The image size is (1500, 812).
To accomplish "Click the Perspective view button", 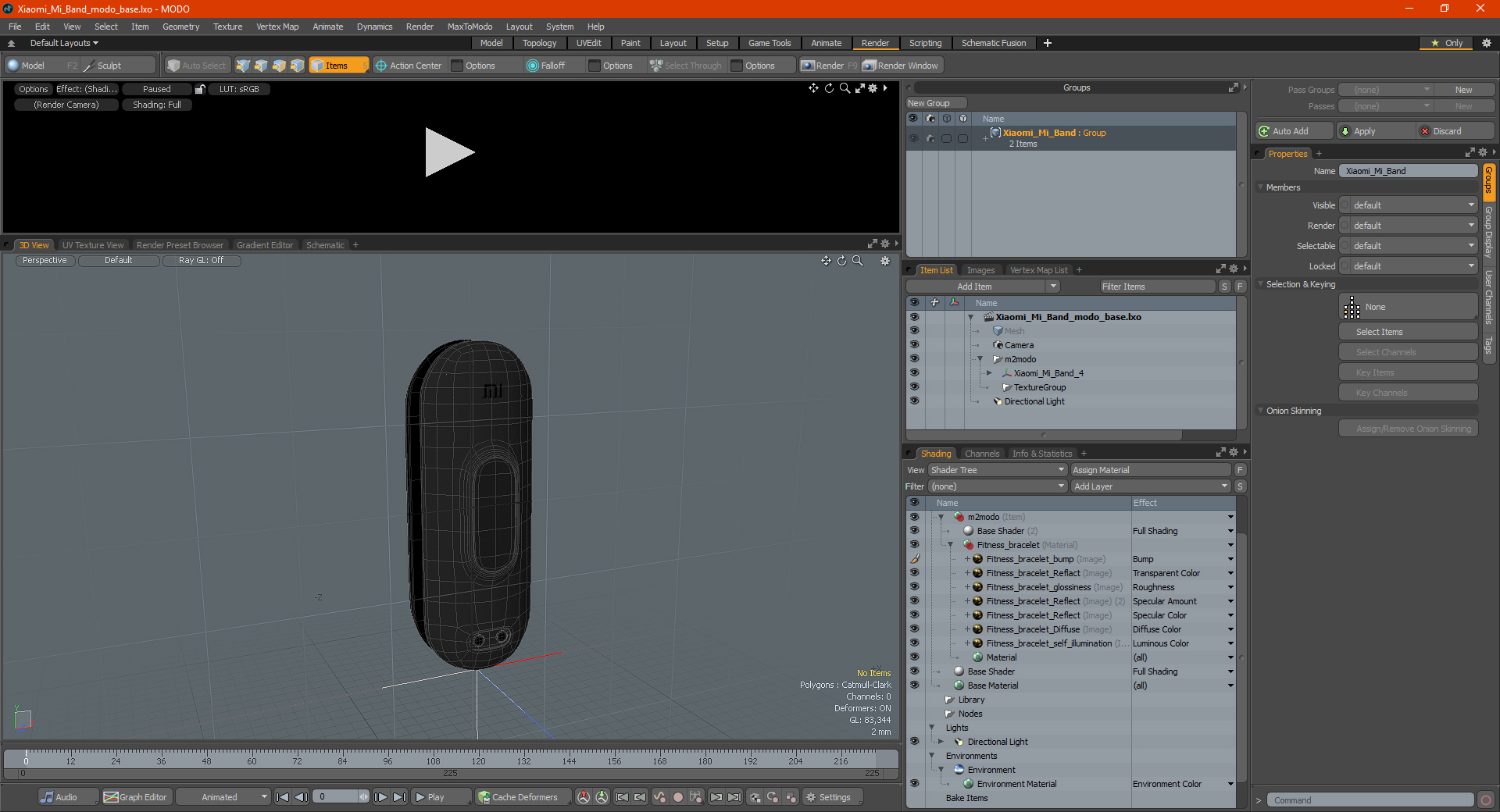I will point(45,261).
